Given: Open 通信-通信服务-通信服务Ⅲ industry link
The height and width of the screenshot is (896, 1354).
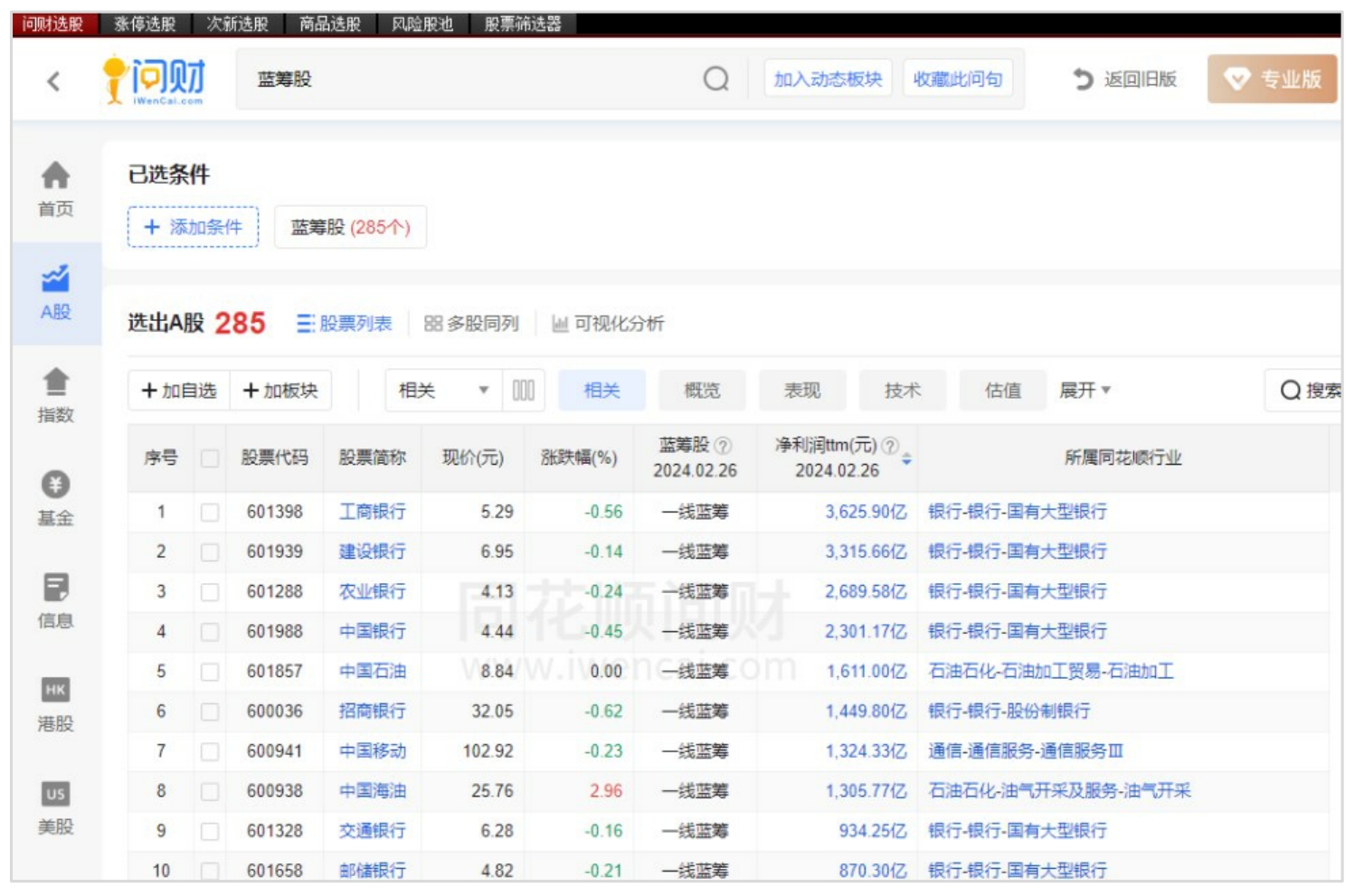Looking at the screenshot, I should (1025, 751).
